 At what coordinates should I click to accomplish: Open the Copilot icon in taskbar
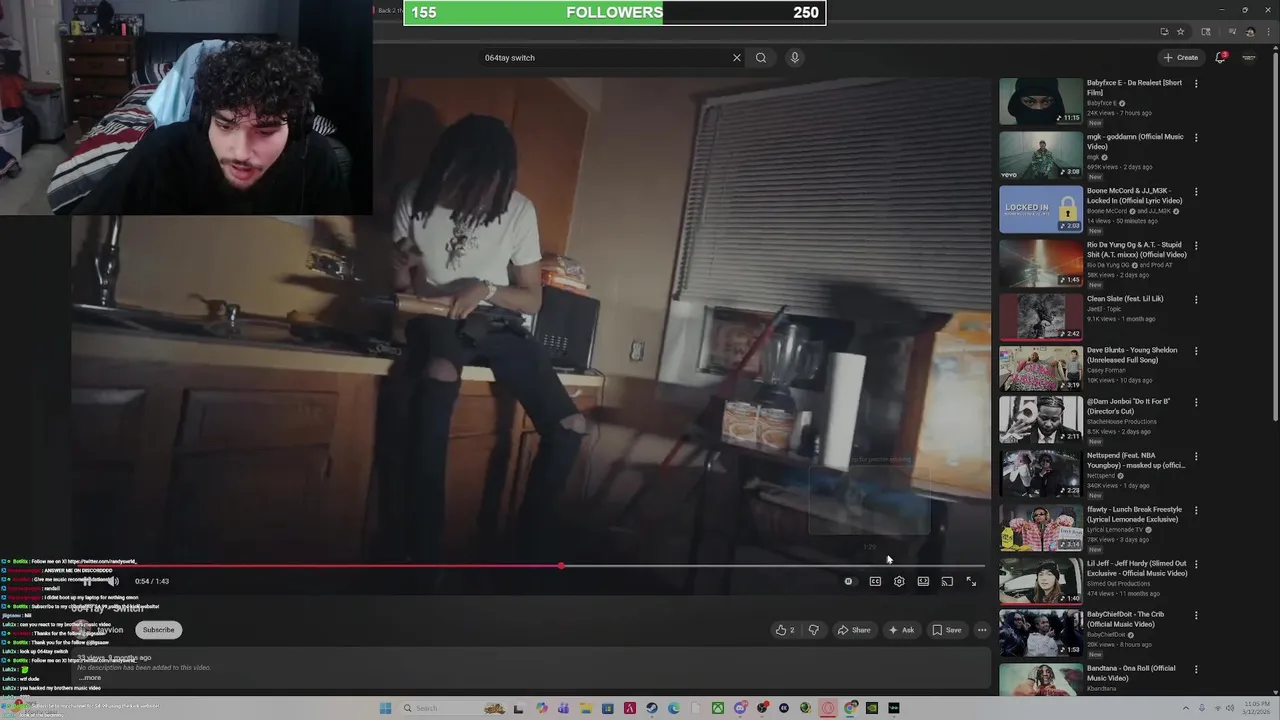pyautogui.click(x=541, y=708)
